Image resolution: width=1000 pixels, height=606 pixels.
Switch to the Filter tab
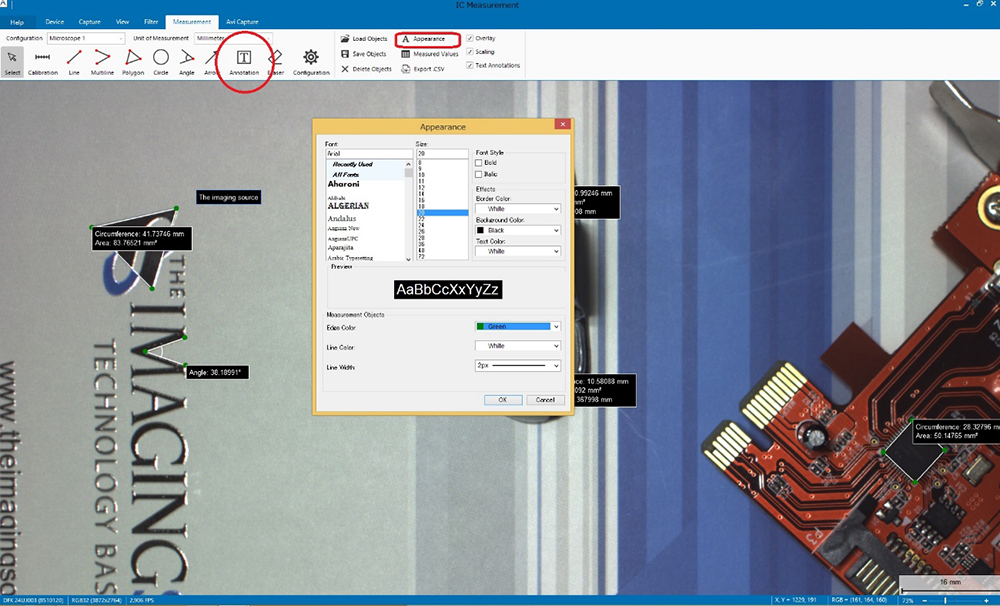tap(151, 22)
